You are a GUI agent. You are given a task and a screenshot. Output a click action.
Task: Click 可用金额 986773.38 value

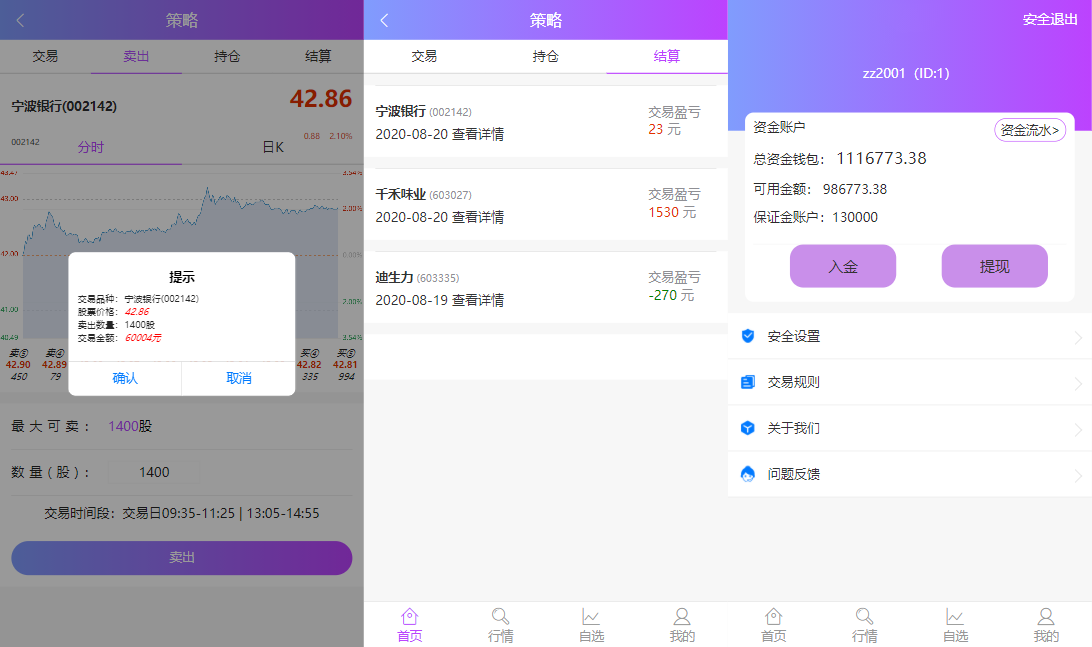click(x=855, y=189)
